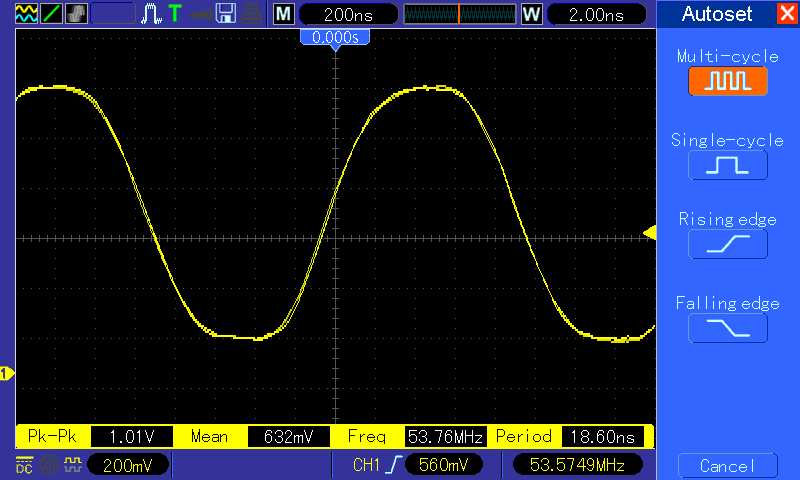The image size is (800, 480).
Task: Select the Multi-cycle autoset option
Action: click(x=728, y=81)
